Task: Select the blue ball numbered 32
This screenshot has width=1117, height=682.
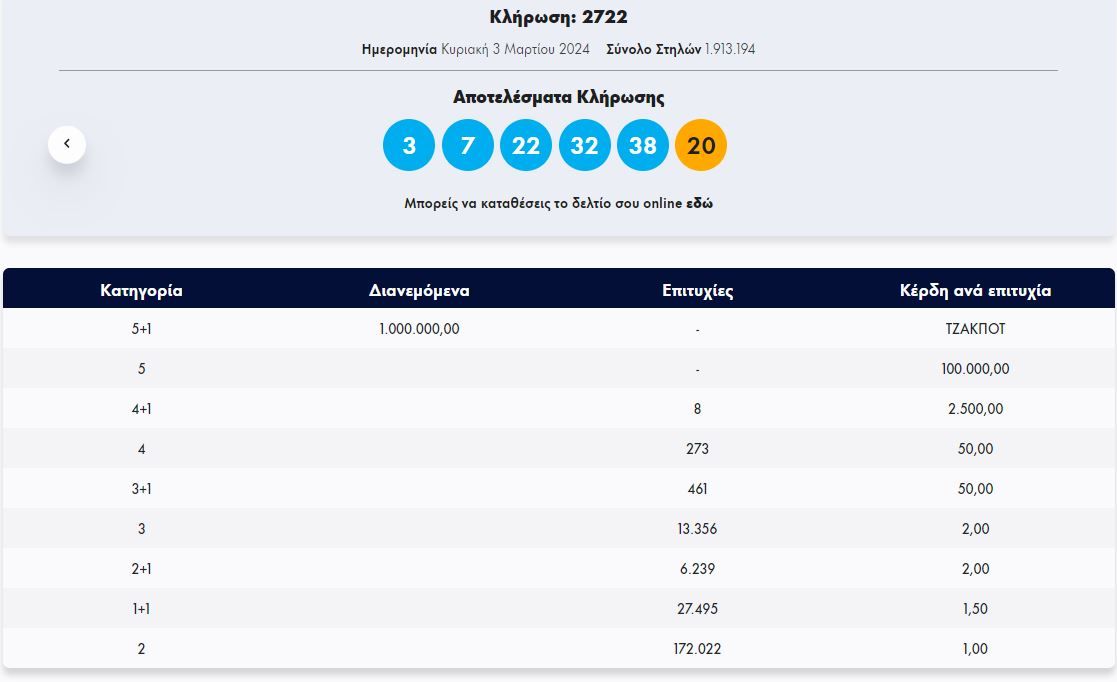Action: click(584, 146)
